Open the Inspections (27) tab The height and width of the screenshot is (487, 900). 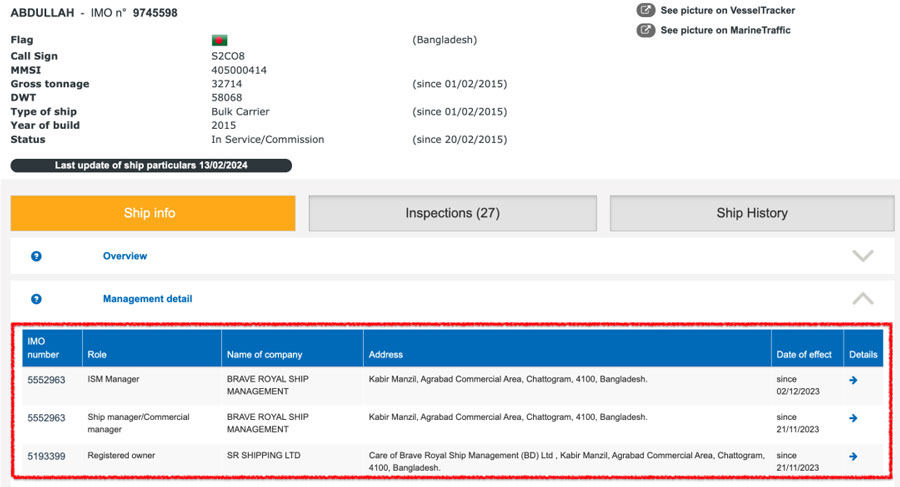pyautogui.click(x=452, y=213)
